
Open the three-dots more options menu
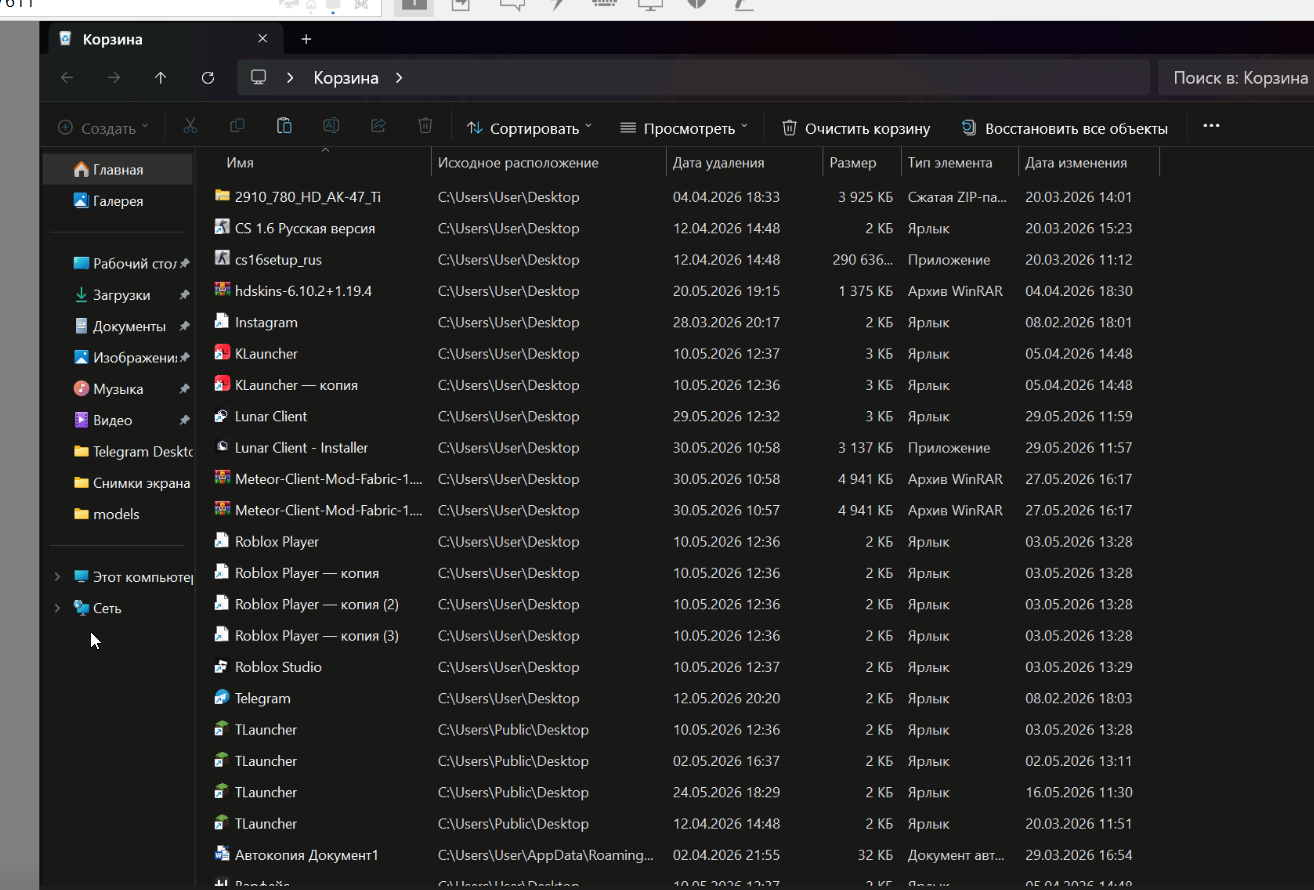tap(1211, 127)
